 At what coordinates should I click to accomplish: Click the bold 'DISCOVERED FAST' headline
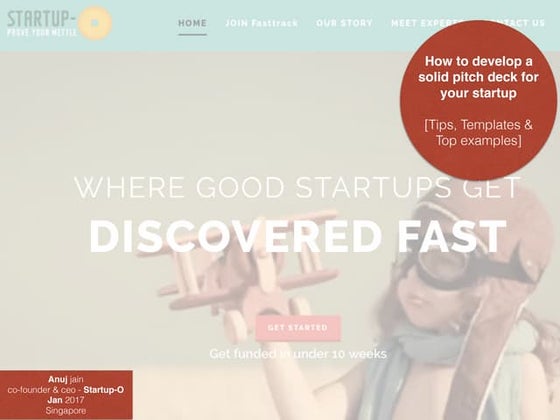298,236
